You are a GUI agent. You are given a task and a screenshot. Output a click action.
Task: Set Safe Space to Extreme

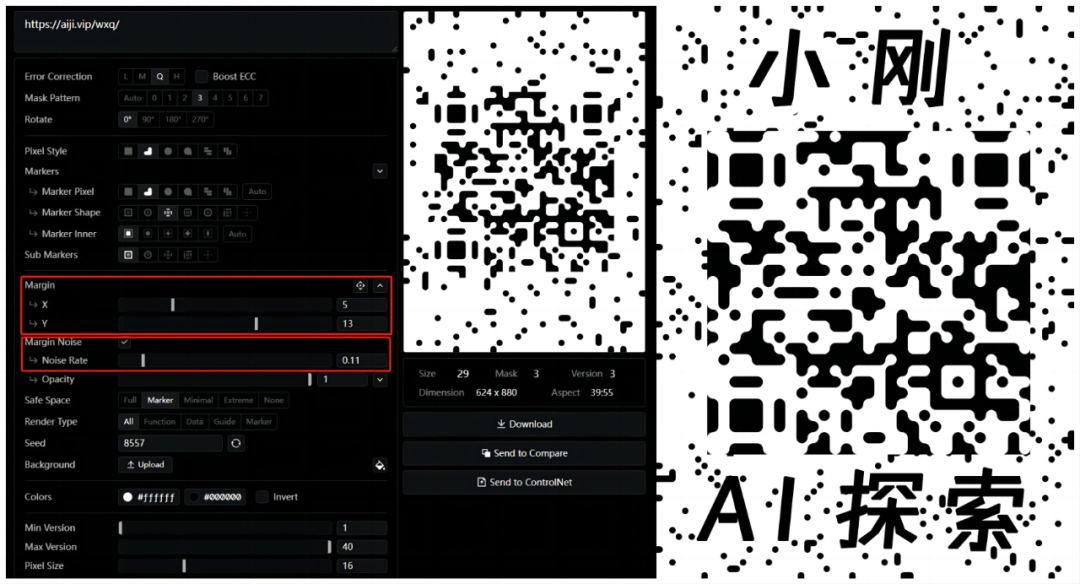tap(238, 400)
